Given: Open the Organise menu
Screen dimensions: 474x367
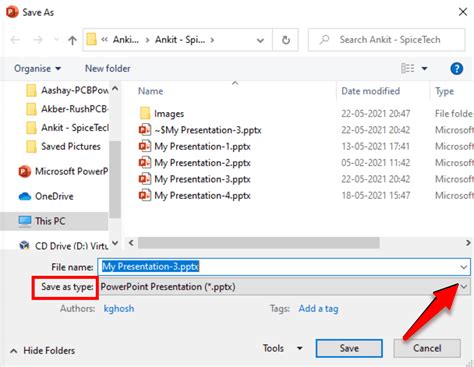Looking at the screenshot, I should 37,69.
